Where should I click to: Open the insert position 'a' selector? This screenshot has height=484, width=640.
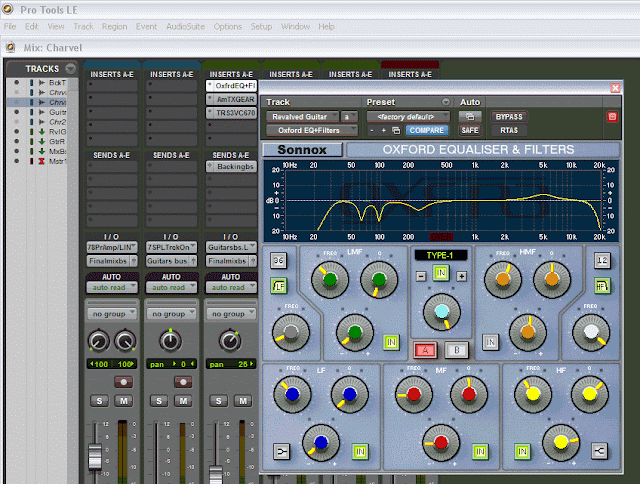[x=349, y=117]
